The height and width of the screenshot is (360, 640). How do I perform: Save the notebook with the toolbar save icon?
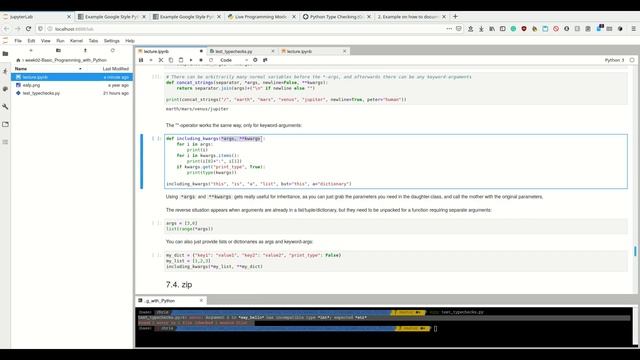141,60
